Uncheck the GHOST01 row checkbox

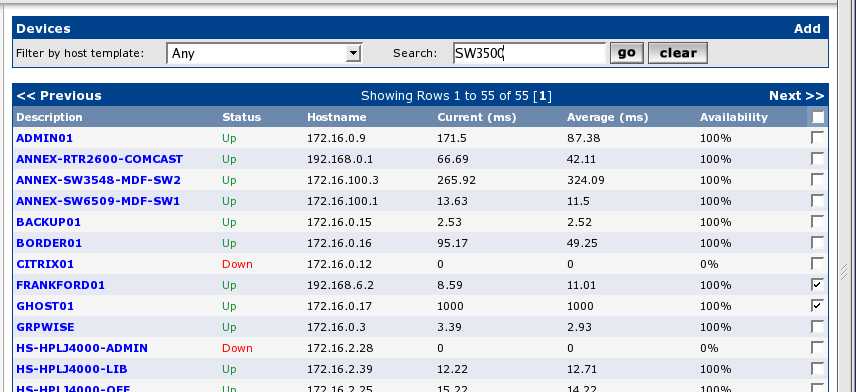817,306
